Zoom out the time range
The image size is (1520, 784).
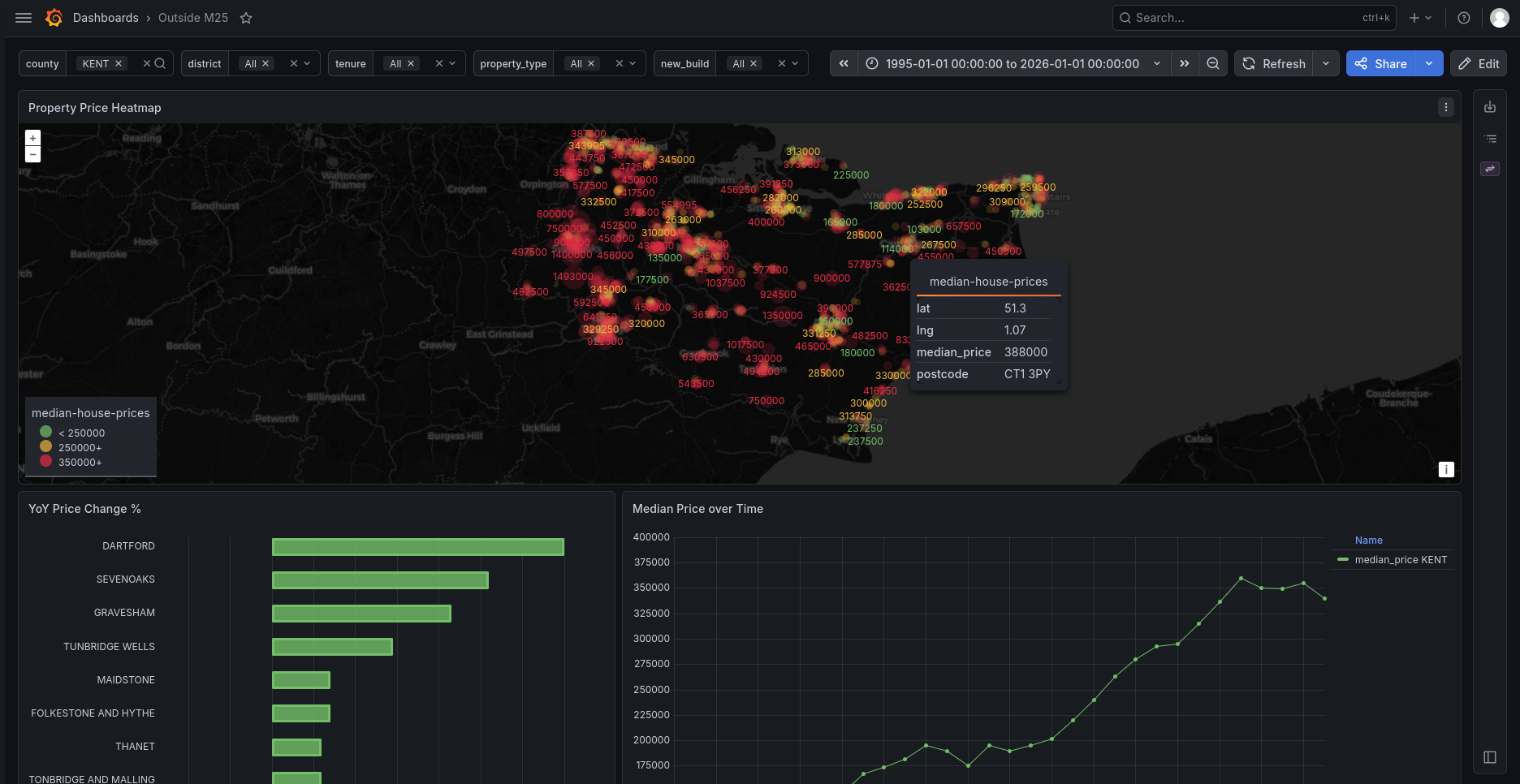1213,63
